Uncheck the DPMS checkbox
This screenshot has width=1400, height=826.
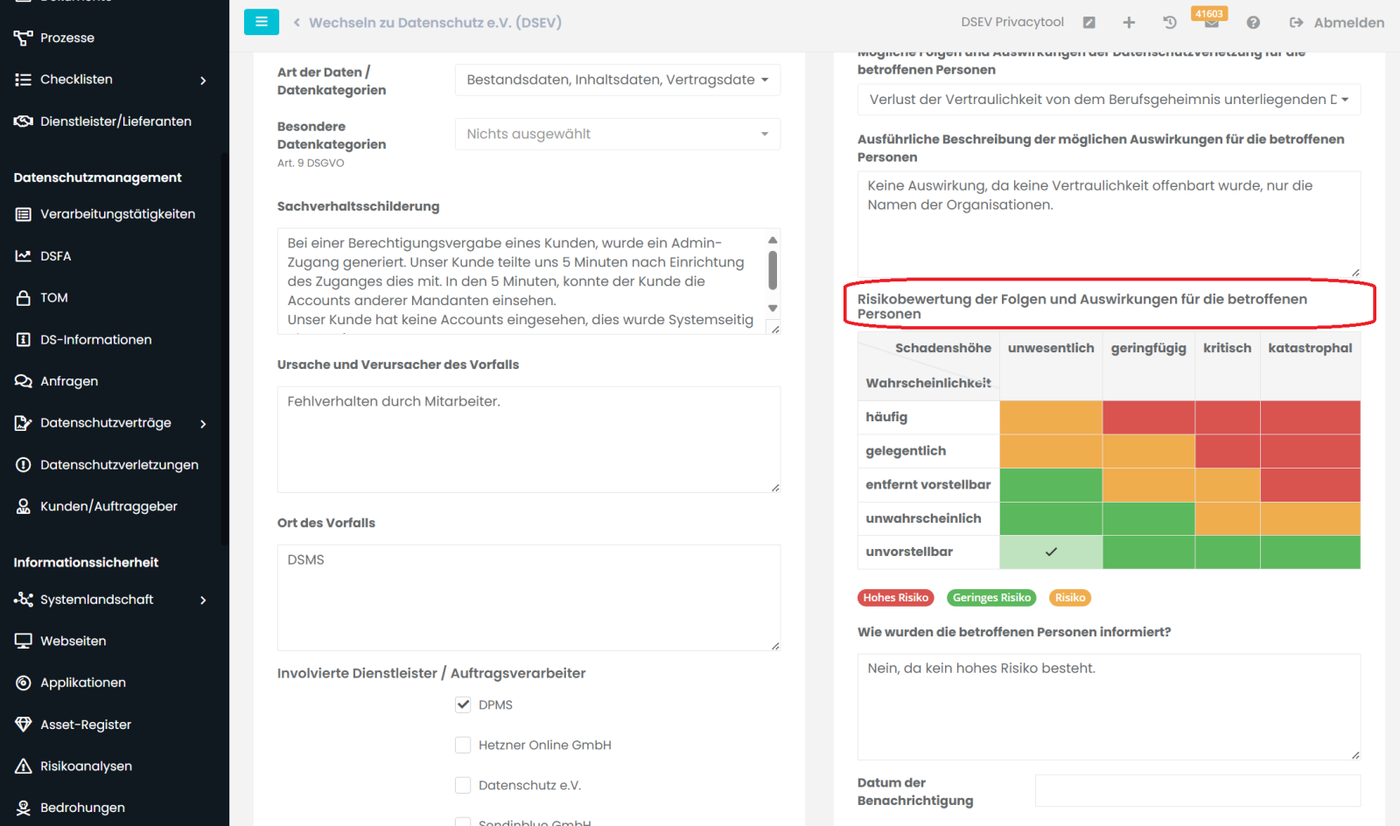(463, 705)
